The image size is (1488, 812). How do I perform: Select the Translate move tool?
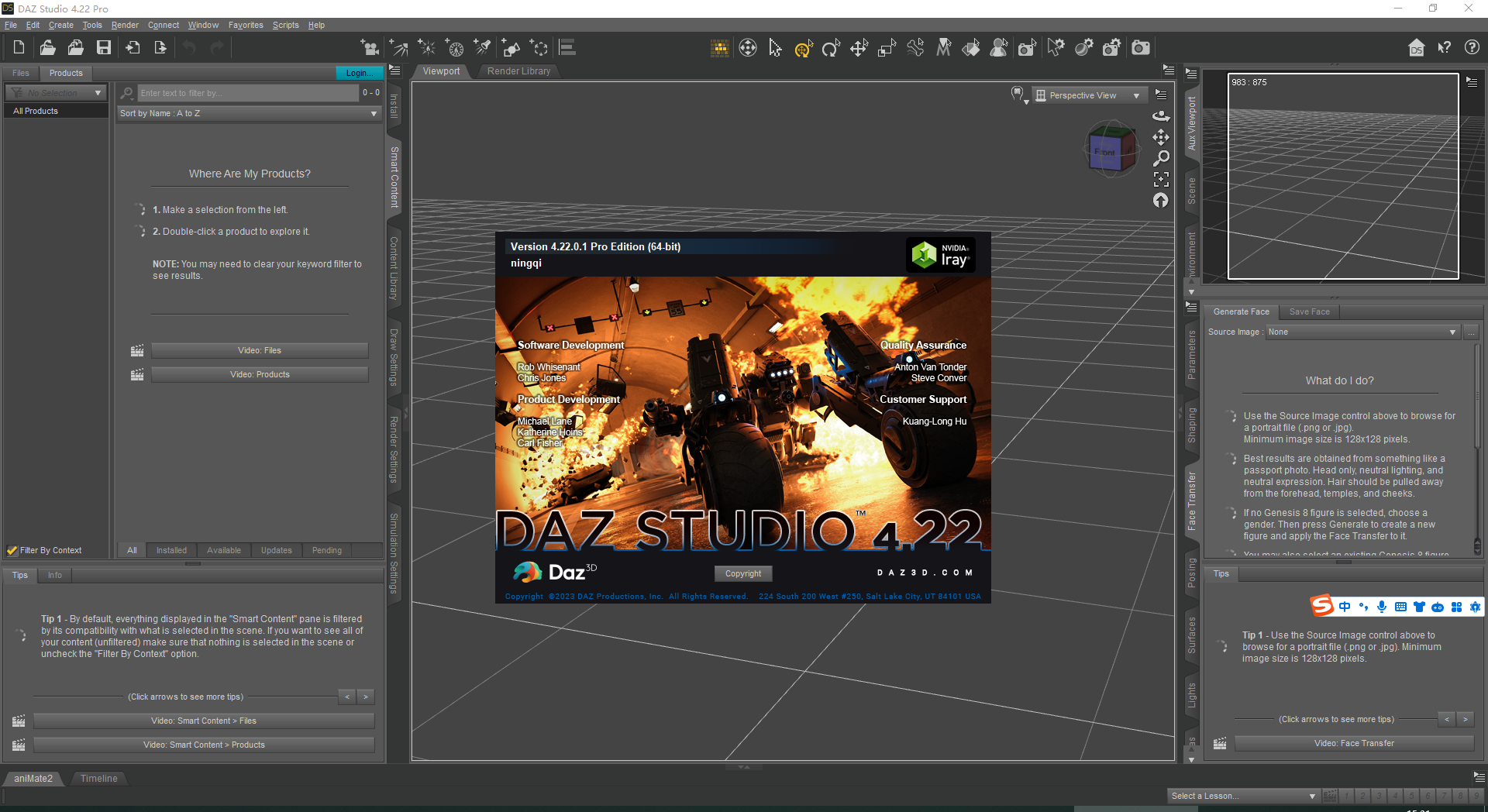859,48
